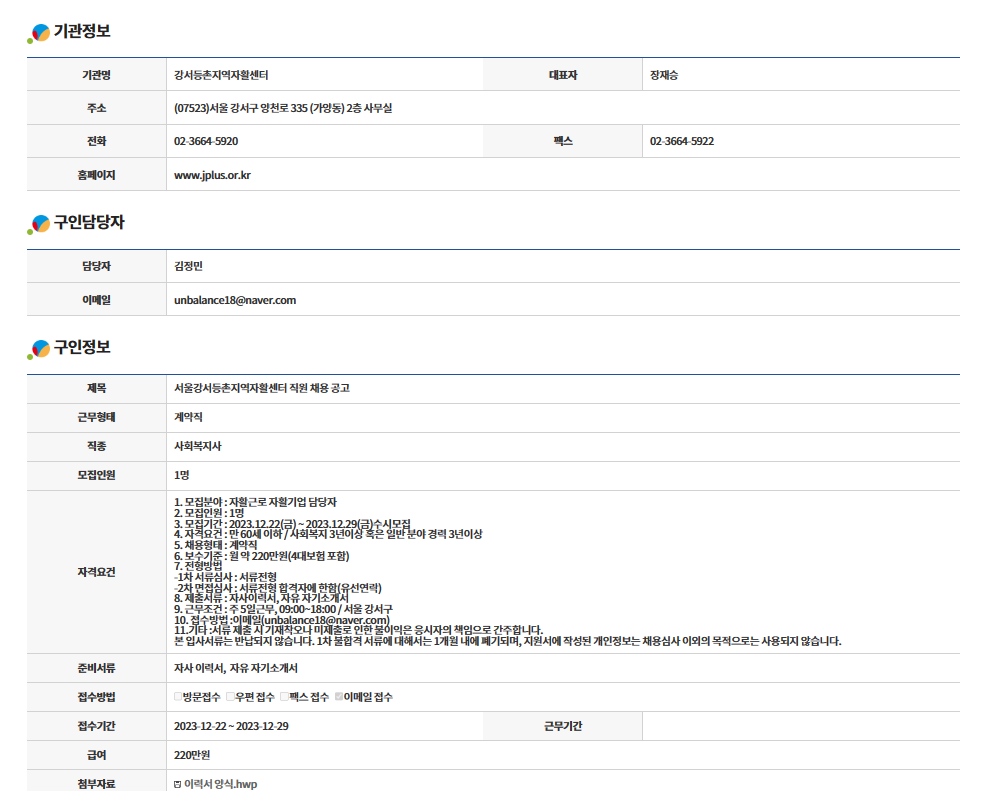
Task: Click the application period 2023-12-22 ~ 2023-12-29
Action: click(x=231, y=726)
